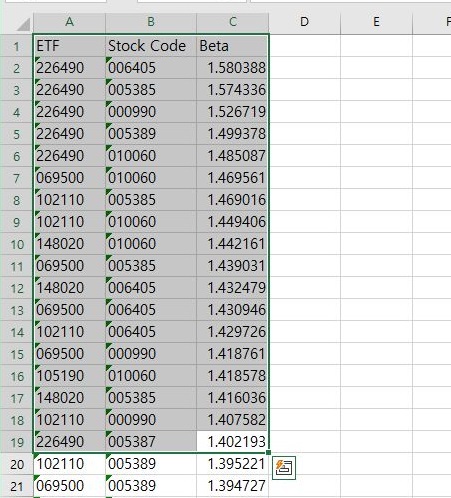Select cell with beta 1.449406

coord(233,222)
